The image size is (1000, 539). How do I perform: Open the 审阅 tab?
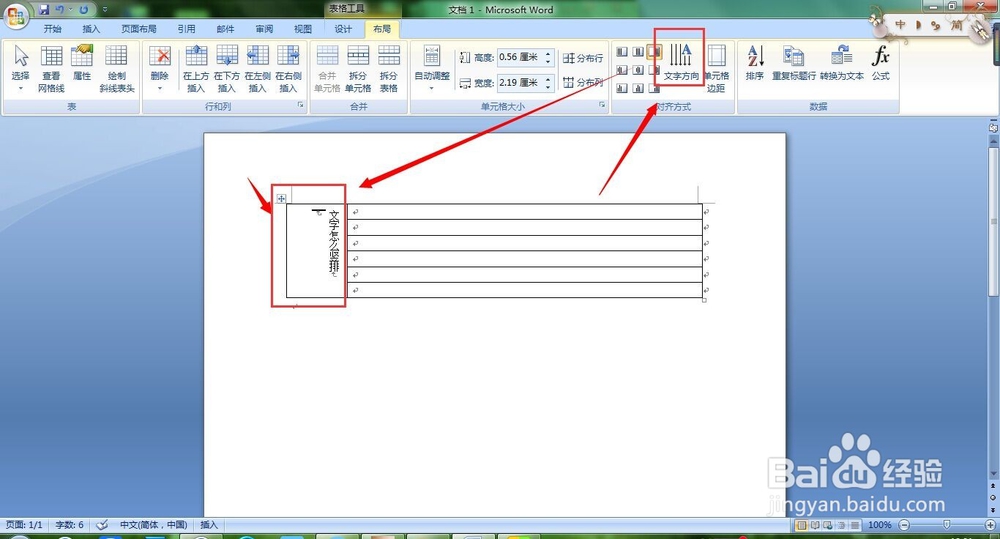click(264, 29)
